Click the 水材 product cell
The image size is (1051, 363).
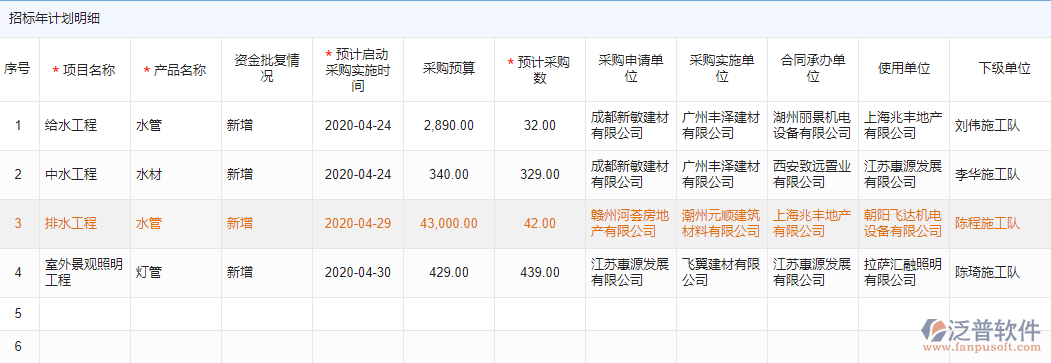coord(176,175)
